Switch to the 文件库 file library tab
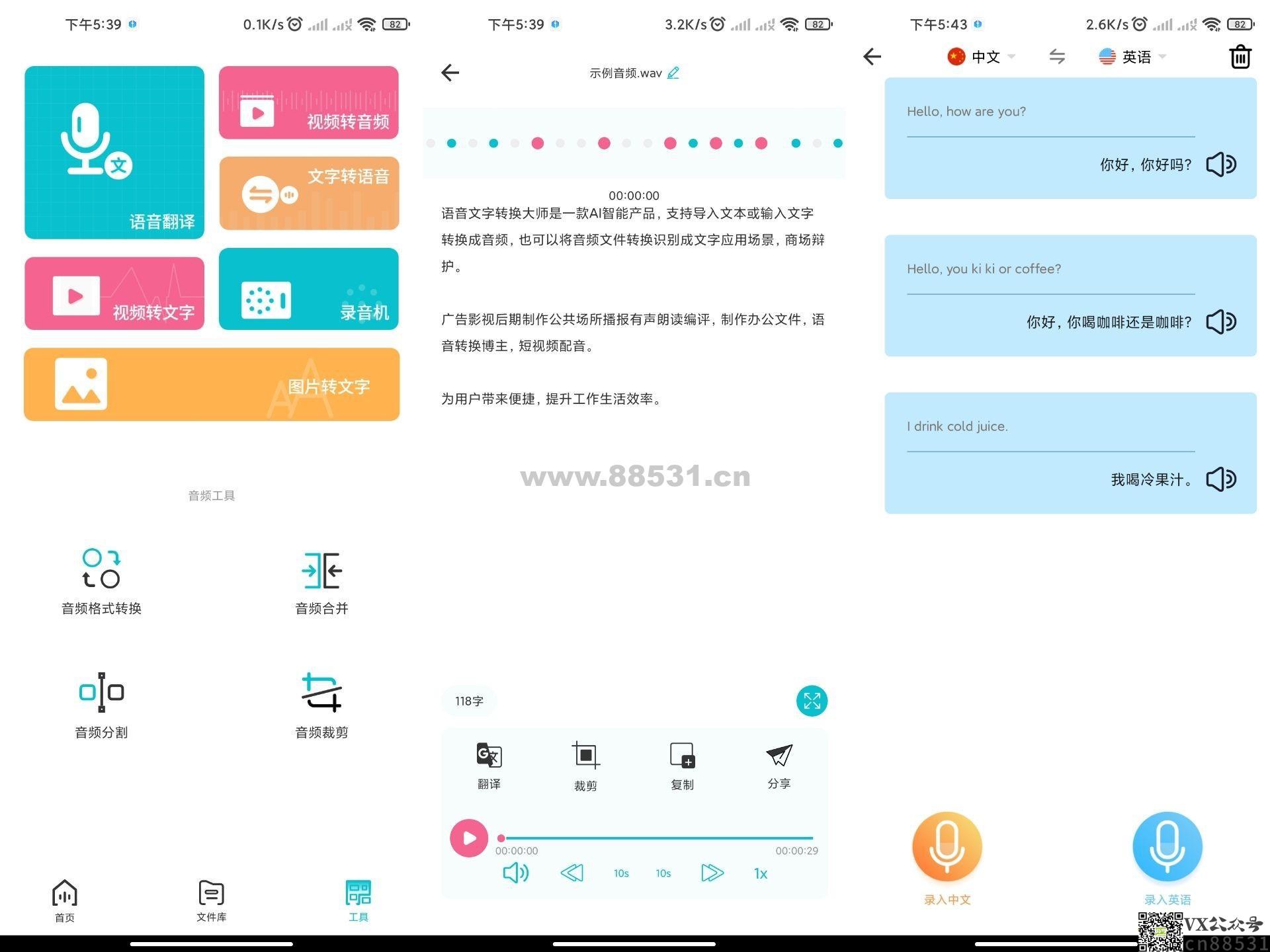1270x952 pixels. coord(211,901)
